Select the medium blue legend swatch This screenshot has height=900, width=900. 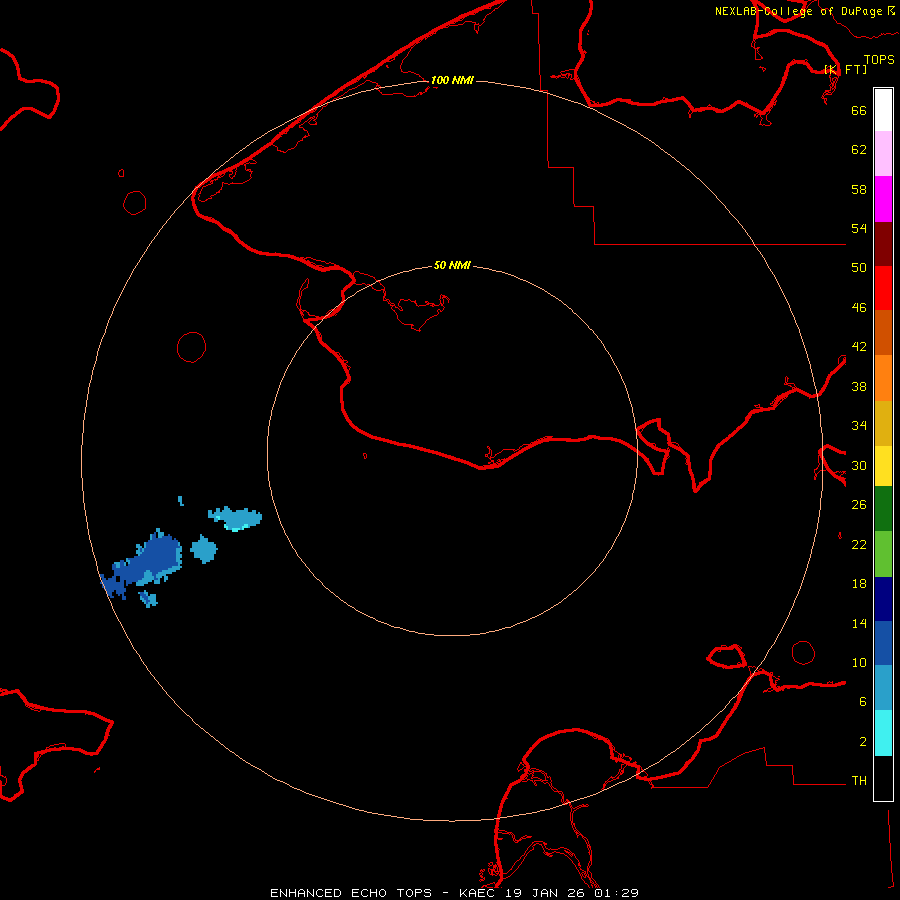(x=883, y=643)
